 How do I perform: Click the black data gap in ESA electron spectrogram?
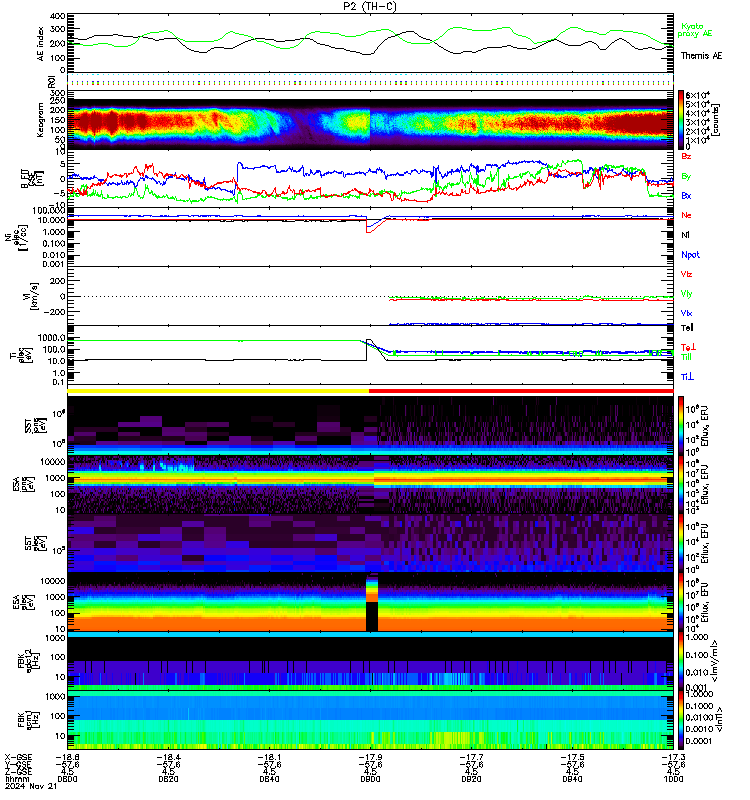[x=372, y=616]
